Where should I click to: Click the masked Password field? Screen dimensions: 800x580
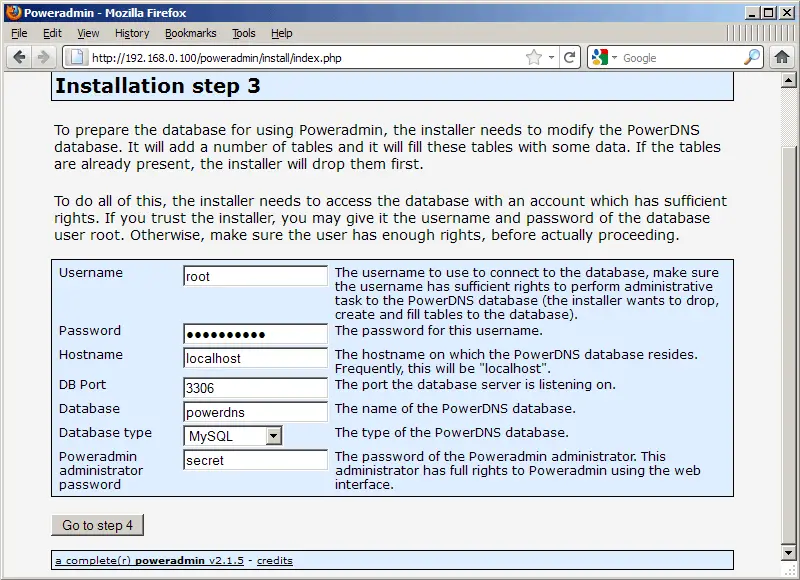[255, 334]
